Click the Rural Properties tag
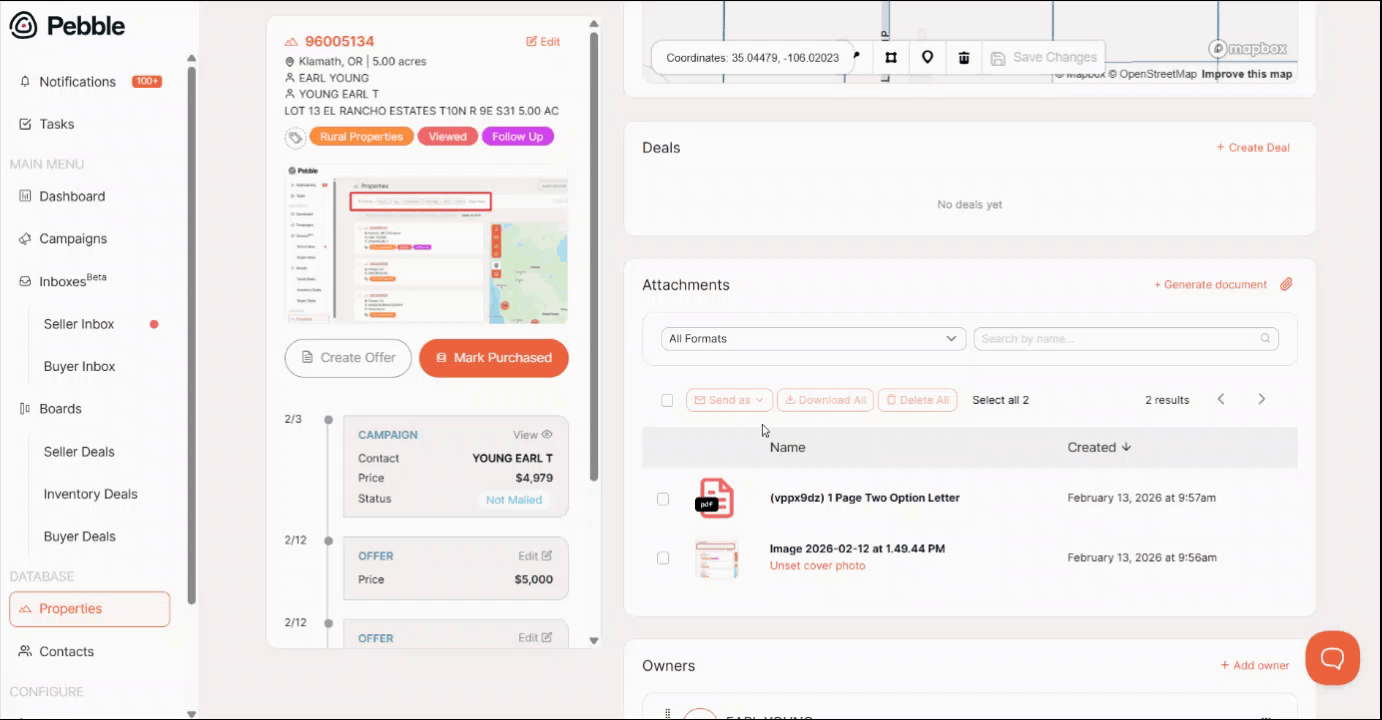This screenshot has height=720, width=1382. (361, 137)
